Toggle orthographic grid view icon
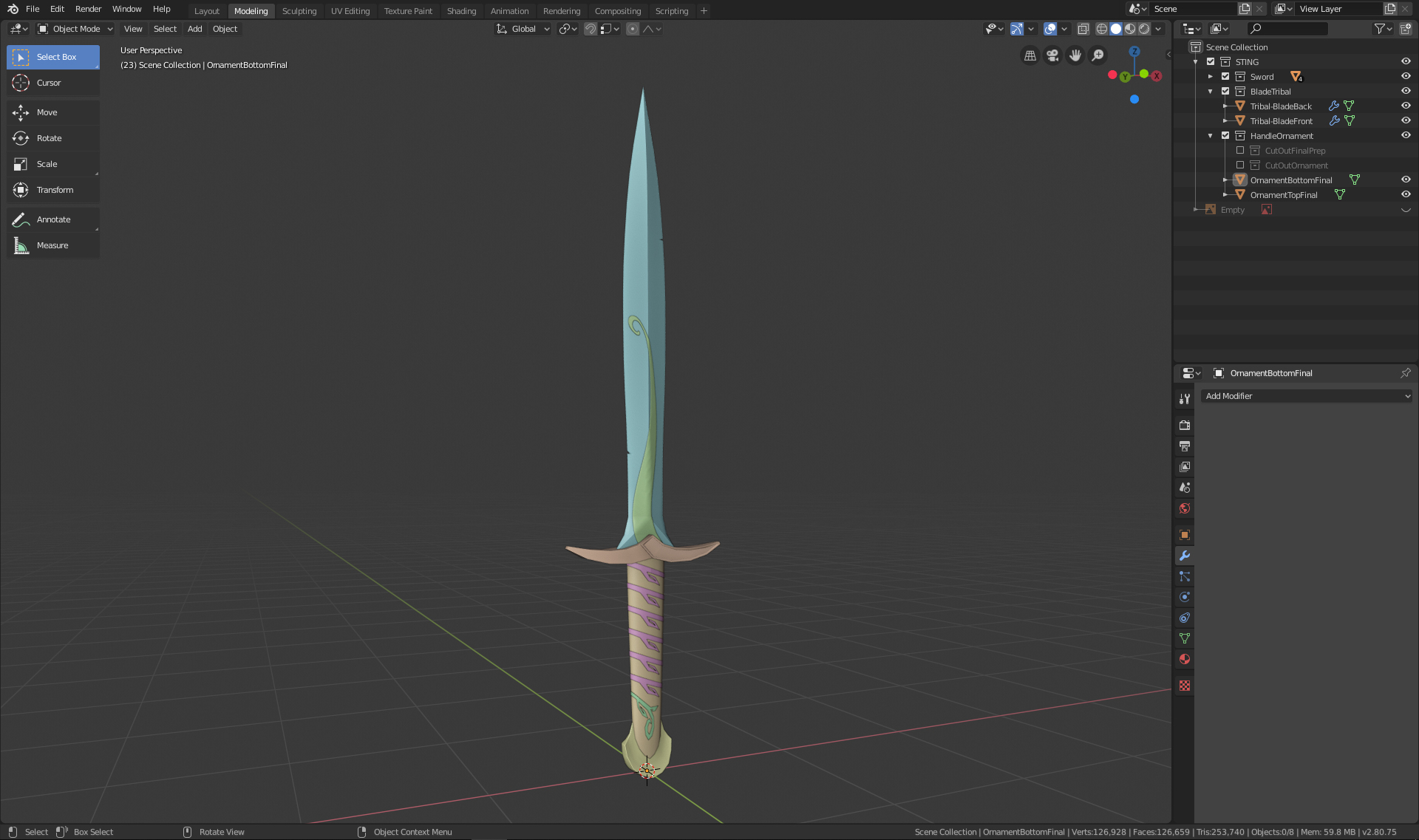 (x=1030, y=55)
